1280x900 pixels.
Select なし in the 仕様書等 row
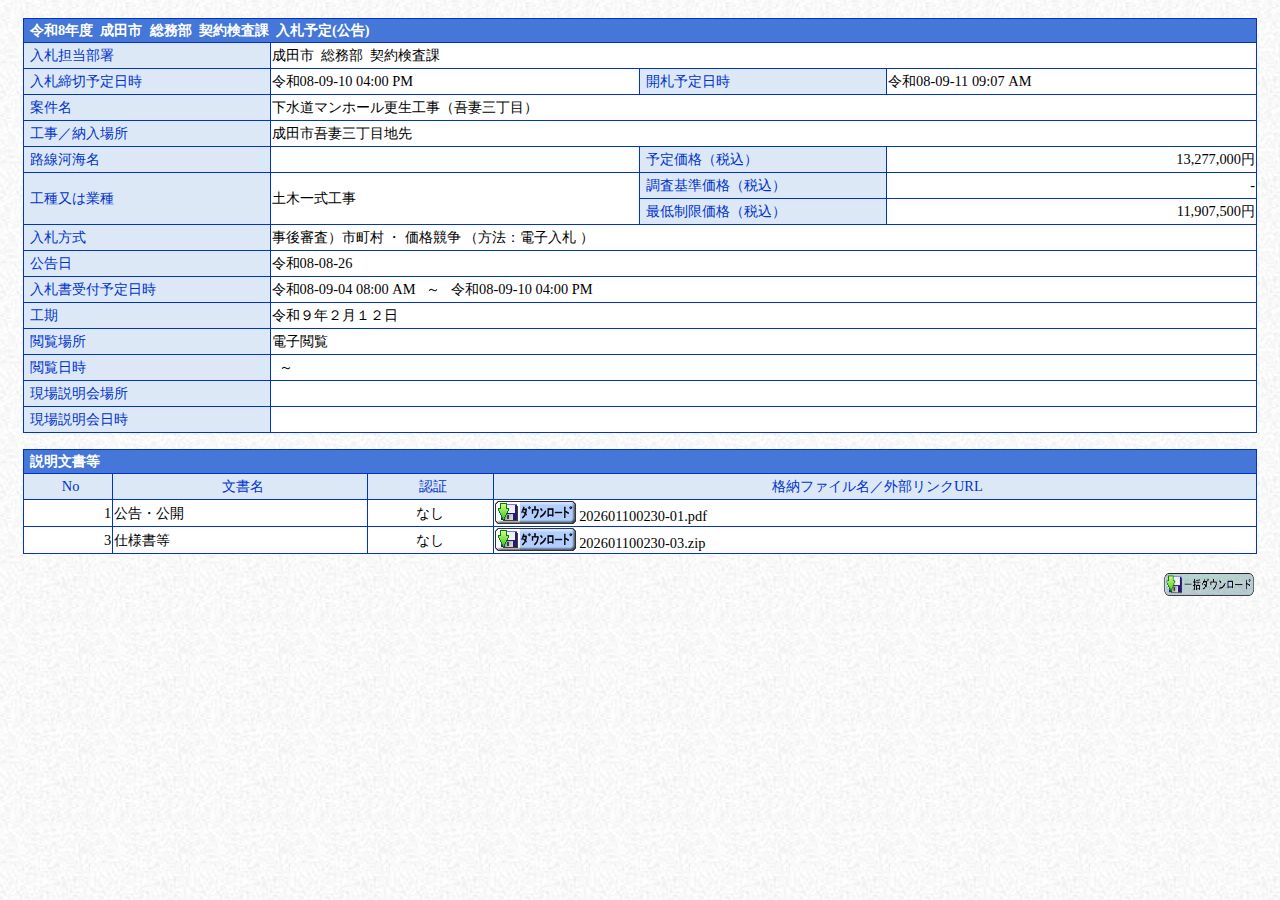coord(430,541)
